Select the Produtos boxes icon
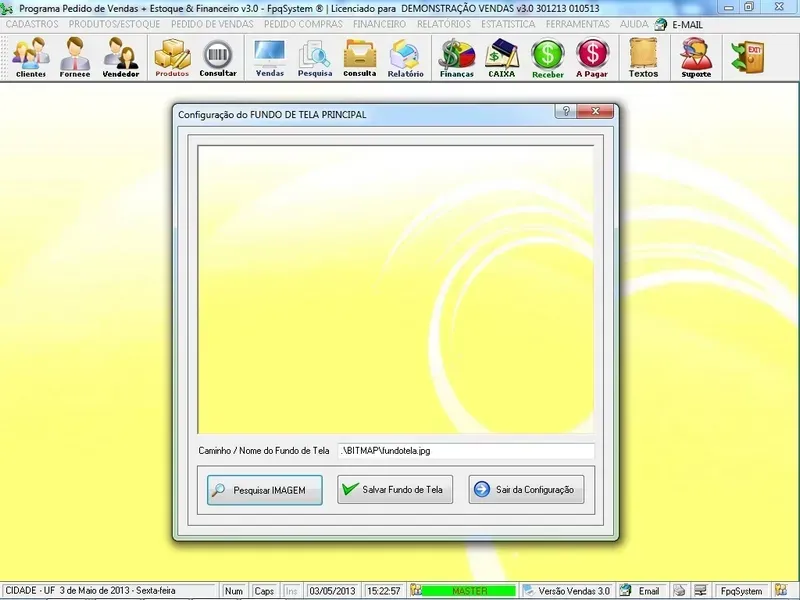 point(172,57)
